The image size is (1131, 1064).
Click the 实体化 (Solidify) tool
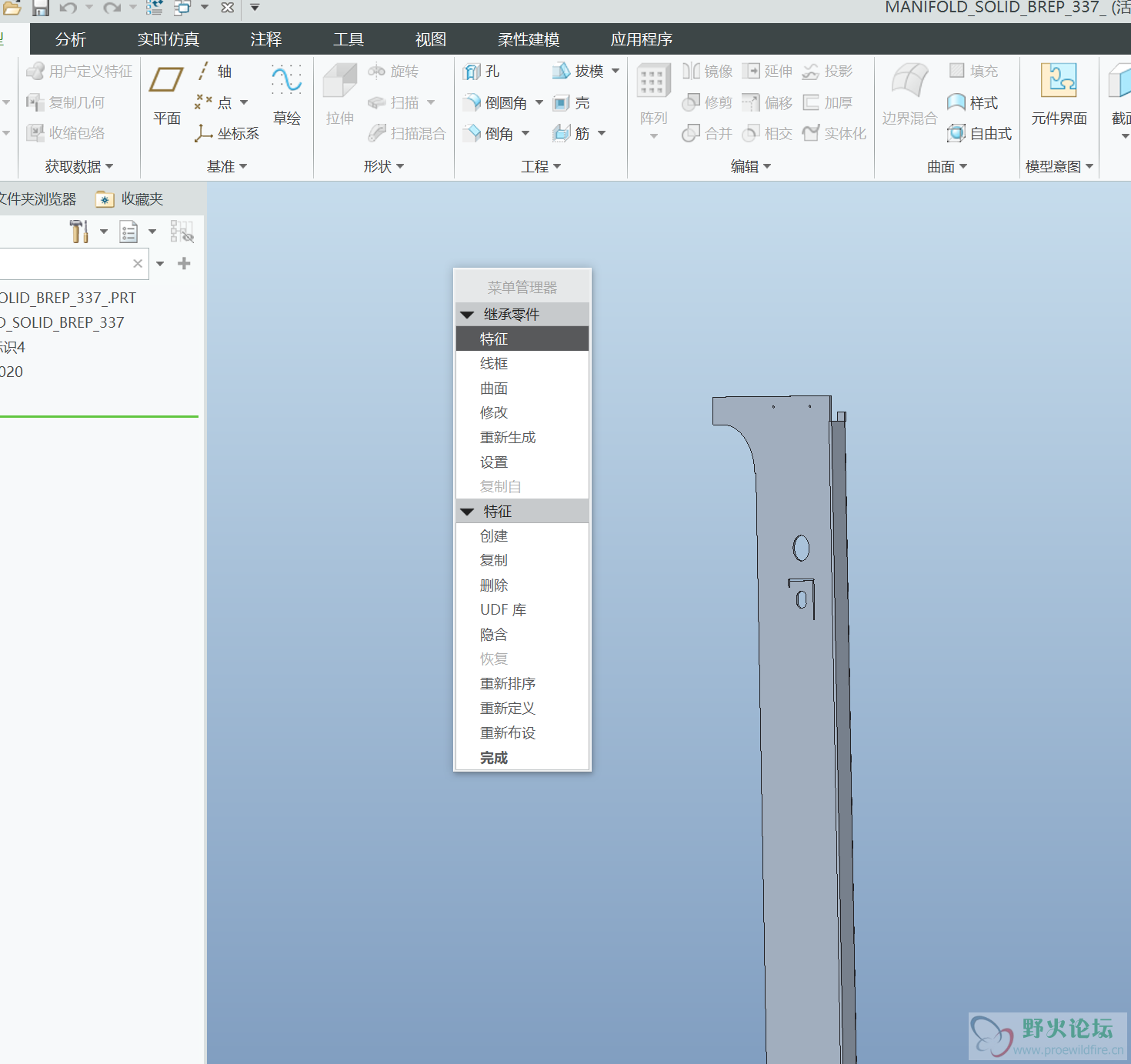834,134
